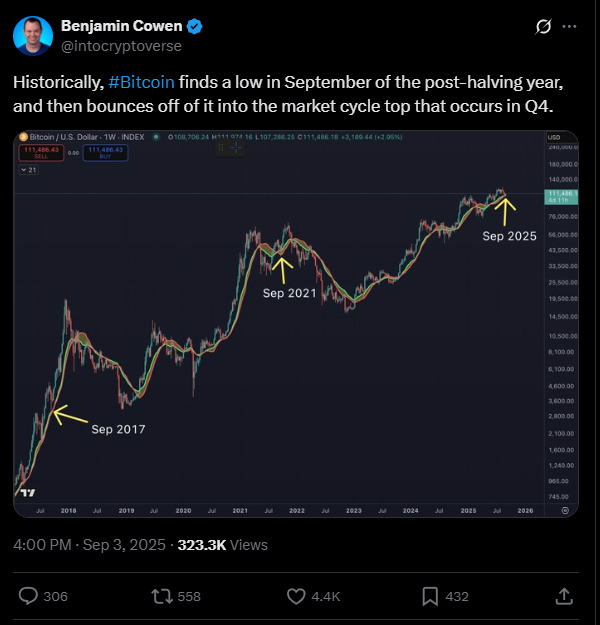Like the post with the heart icon
The height and width of the screenshot is (625, 600).
[296, 596]
